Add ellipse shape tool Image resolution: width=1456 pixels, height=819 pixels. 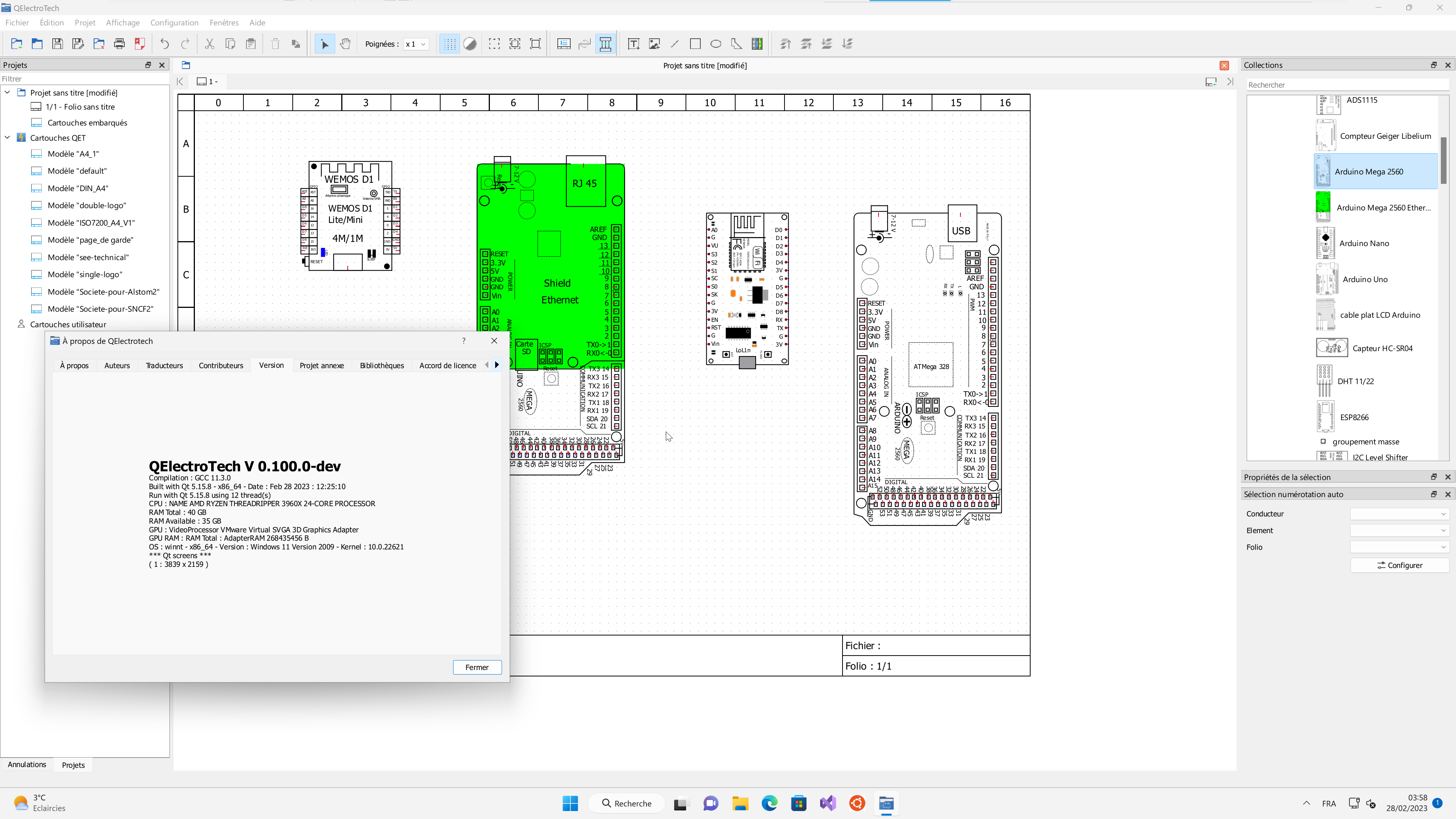click(x=716, y=44)
